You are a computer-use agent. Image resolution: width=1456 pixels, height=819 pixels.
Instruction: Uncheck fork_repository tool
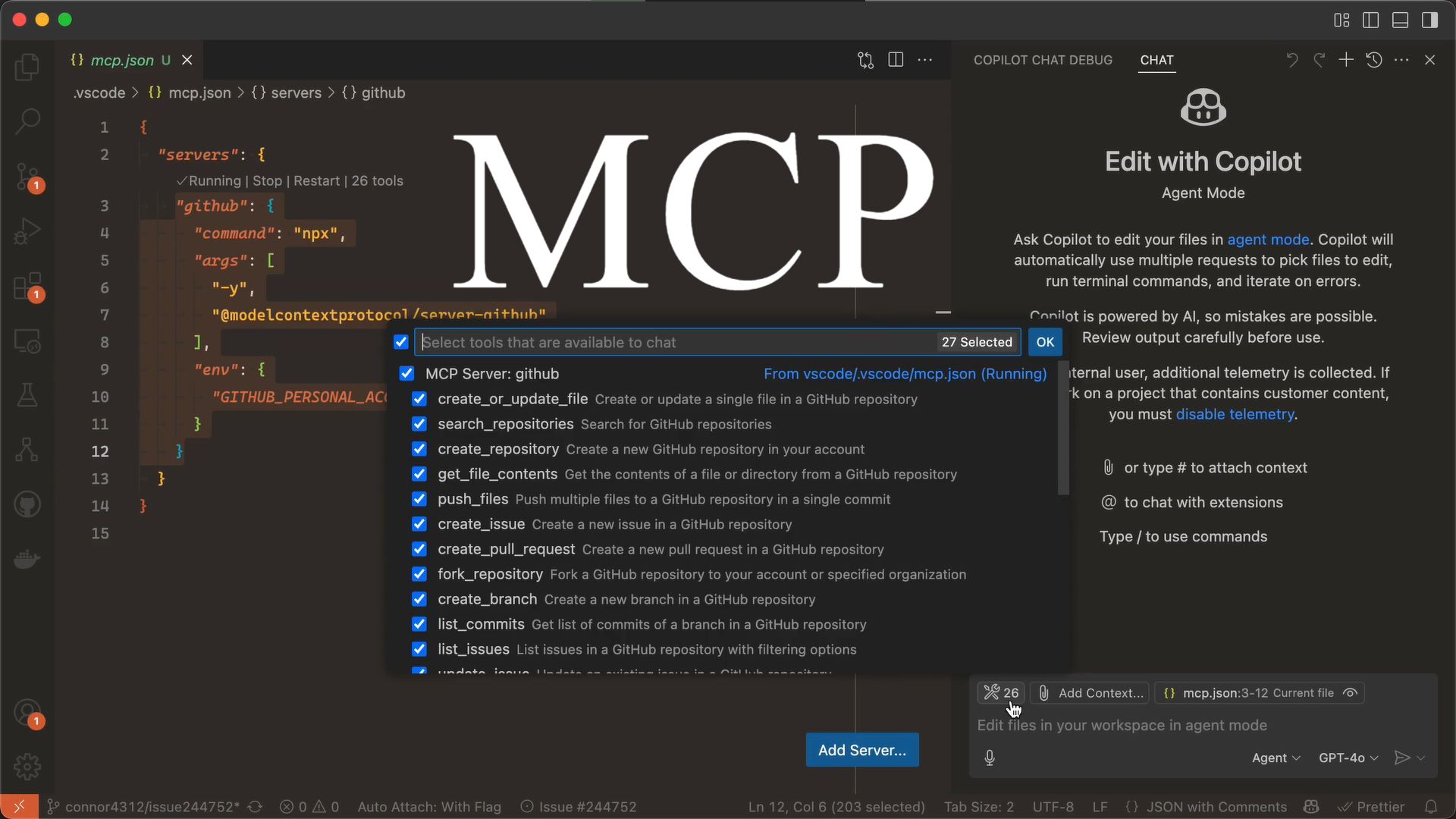click(419, 574)
